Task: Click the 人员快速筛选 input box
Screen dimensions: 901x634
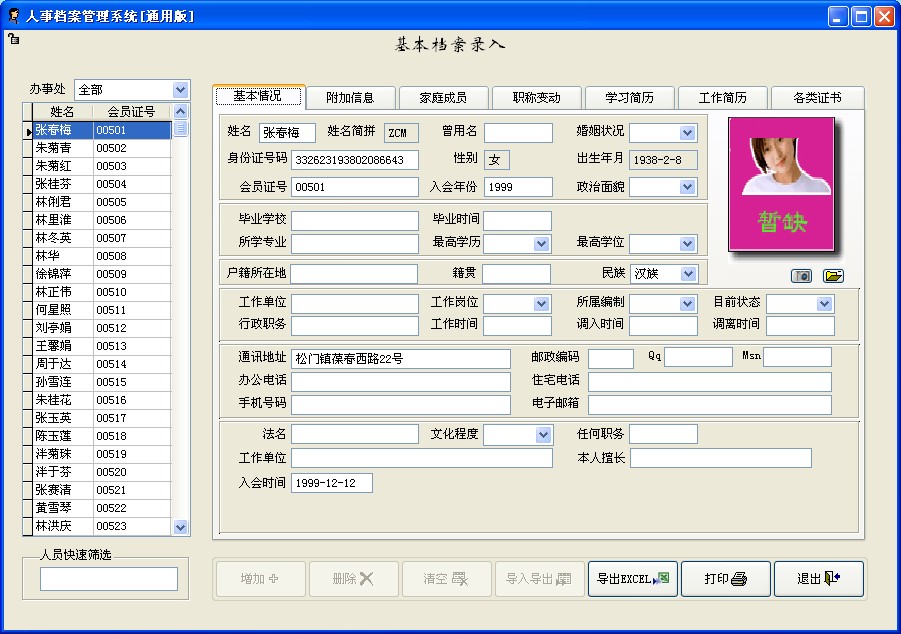Action: (x=109, y=579)
